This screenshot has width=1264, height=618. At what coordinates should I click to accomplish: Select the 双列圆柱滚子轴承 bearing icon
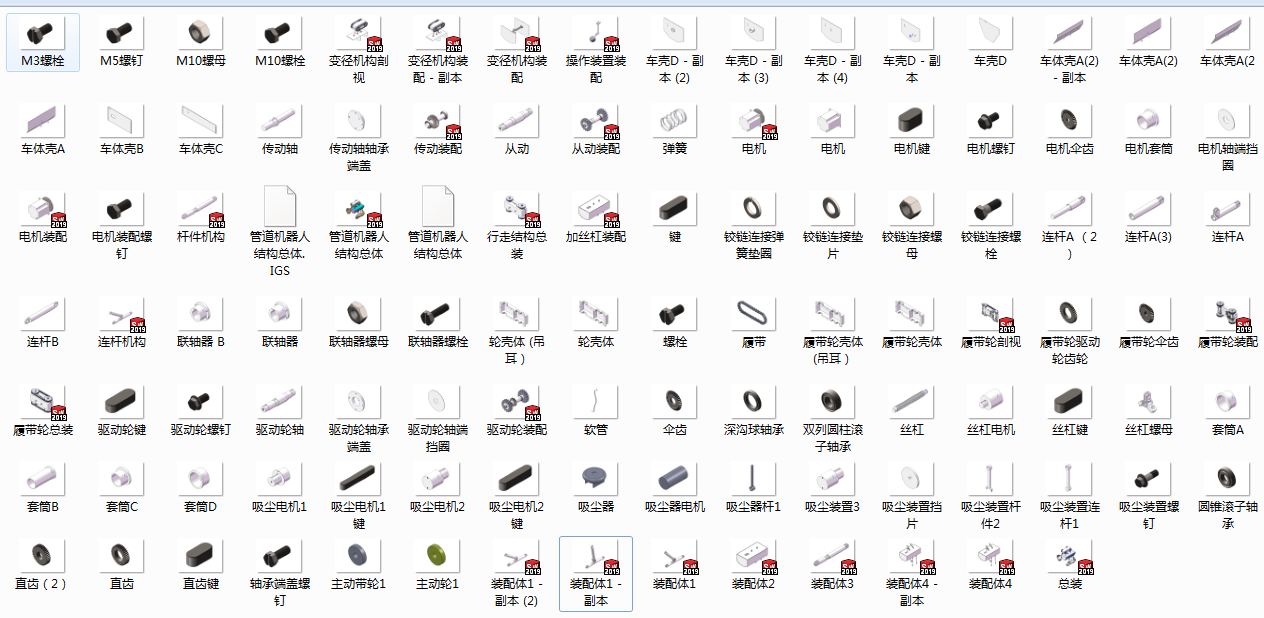tap(833, 402)
